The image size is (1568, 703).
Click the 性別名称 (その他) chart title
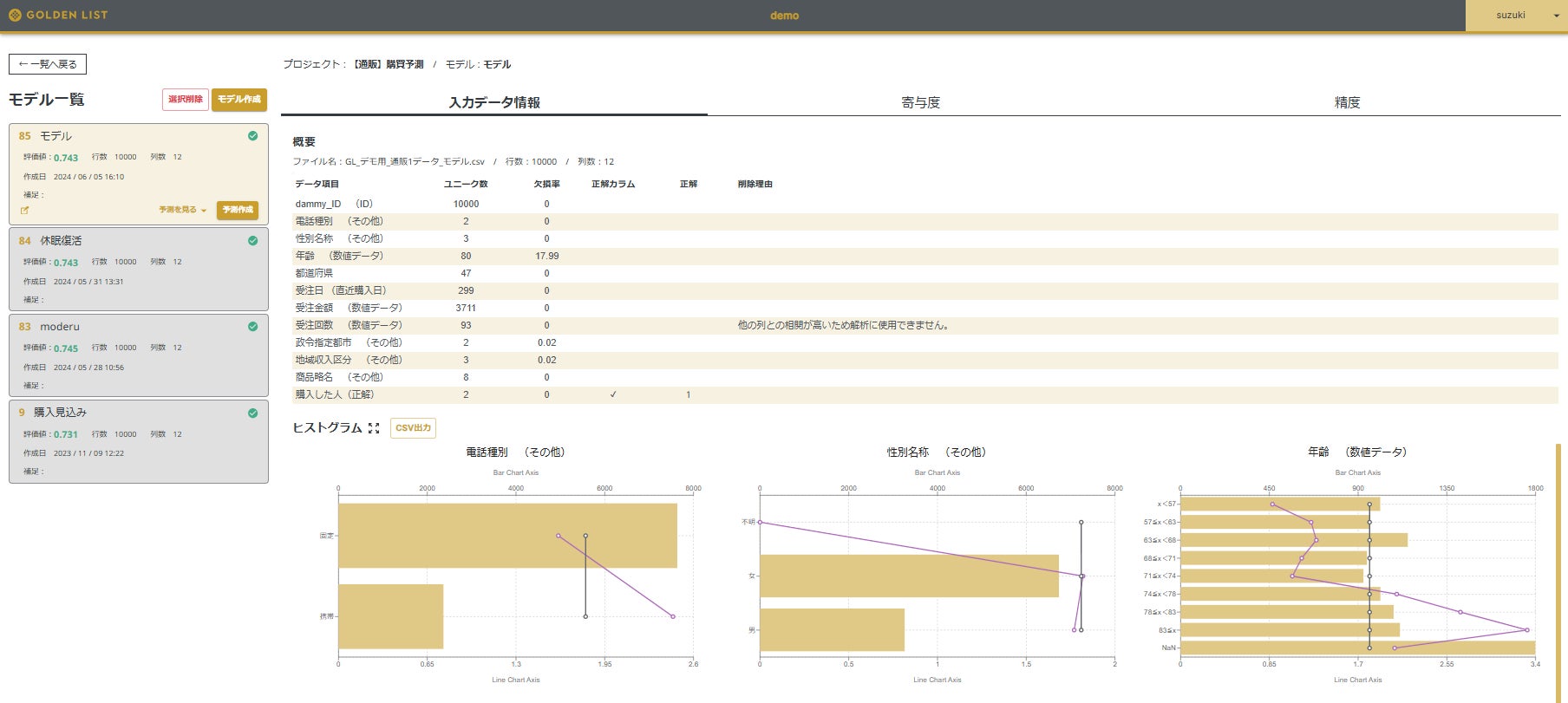[937, 452]
